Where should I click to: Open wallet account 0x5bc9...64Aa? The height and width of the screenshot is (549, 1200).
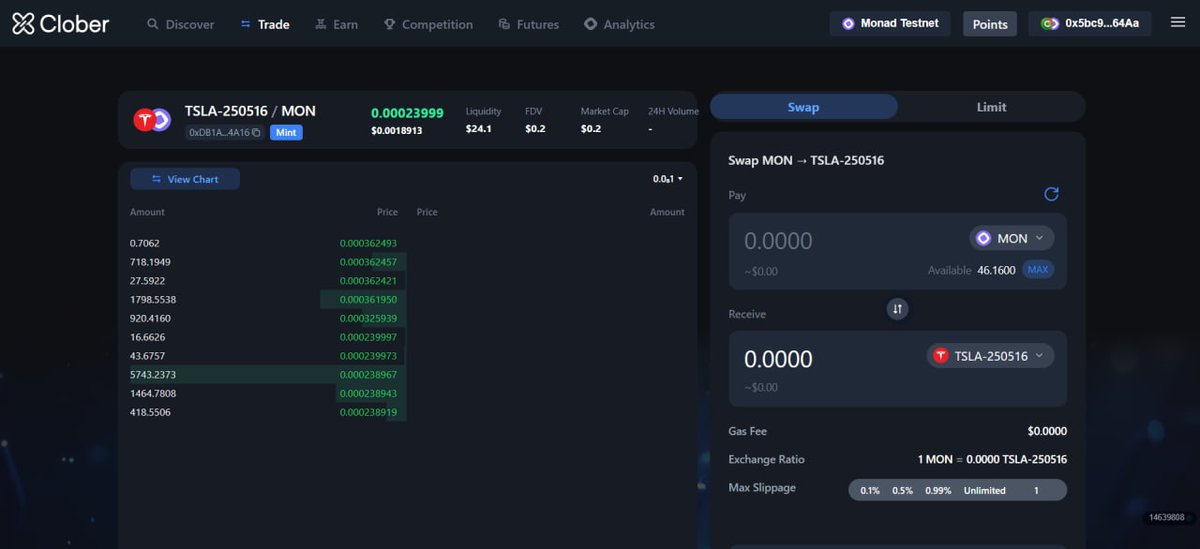(1089, 23)
